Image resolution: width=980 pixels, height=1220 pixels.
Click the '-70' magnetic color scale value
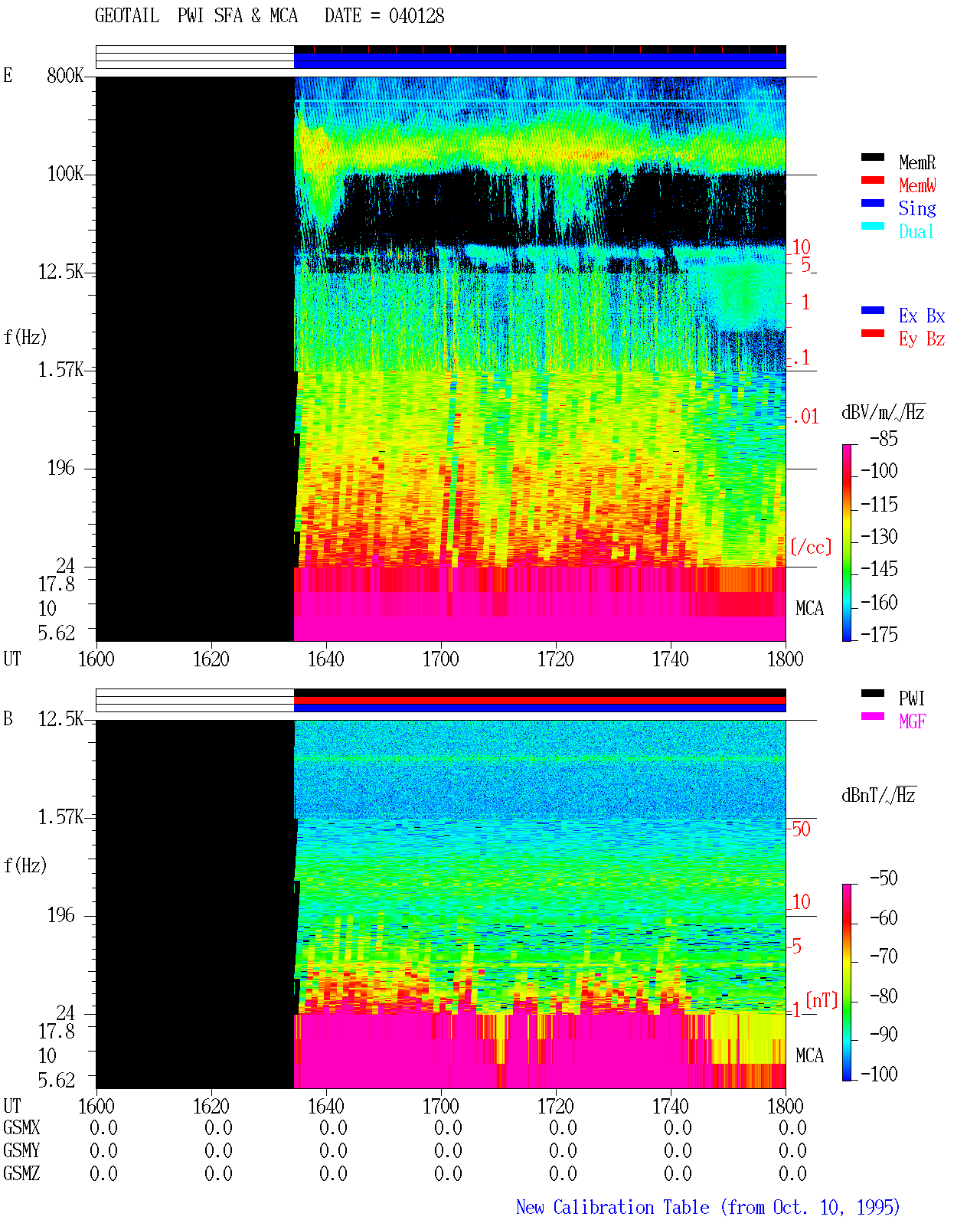tap(884, 957)
